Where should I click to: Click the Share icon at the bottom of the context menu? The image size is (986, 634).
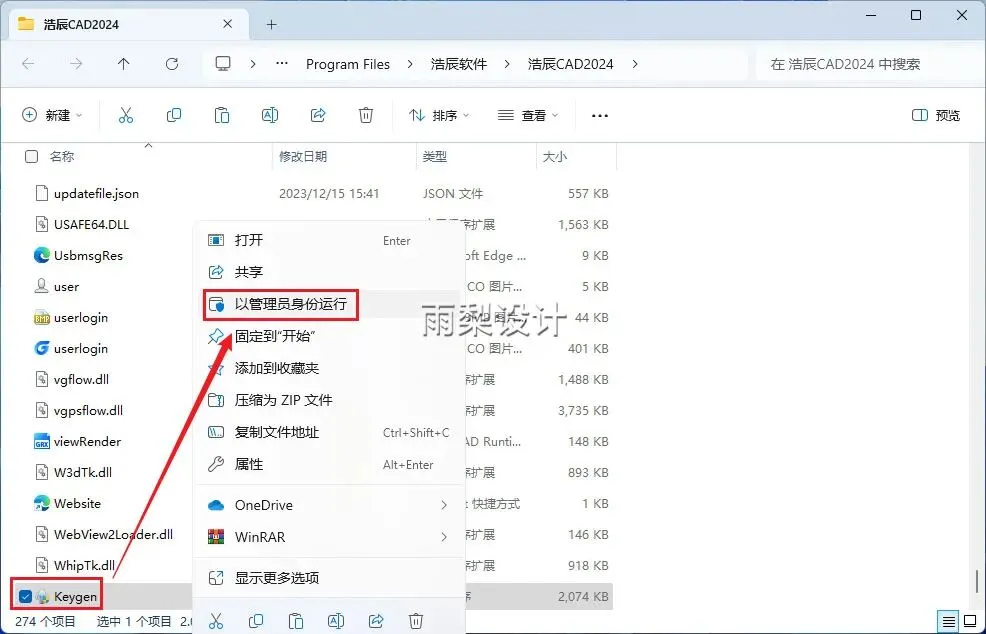coord(376,621)
